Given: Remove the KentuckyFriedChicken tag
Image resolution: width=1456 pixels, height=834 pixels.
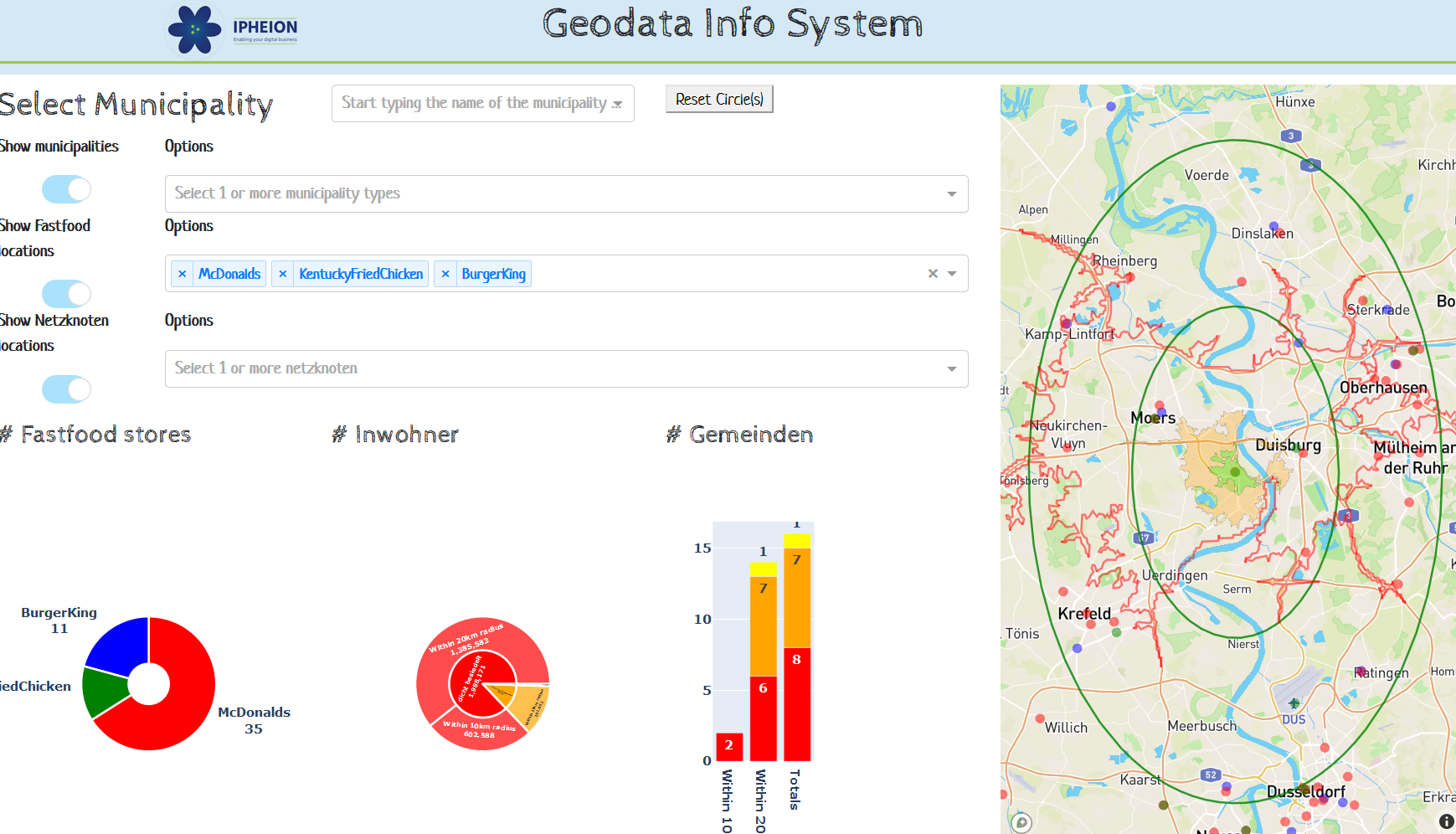Looking at the screenshot, I should pyautogui.click(x=283, y=274).
